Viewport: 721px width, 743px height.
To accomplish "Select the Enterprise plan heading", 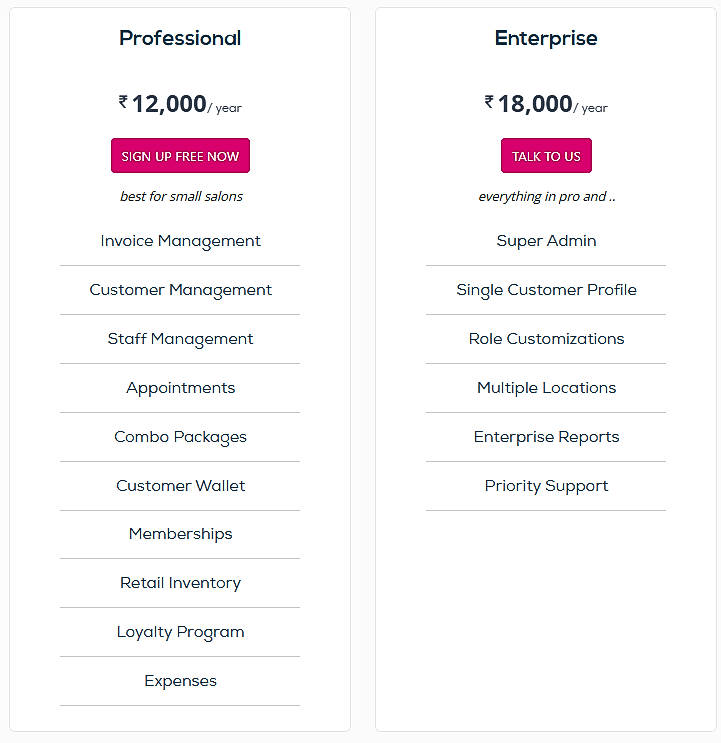I will (x=546, y=39).
